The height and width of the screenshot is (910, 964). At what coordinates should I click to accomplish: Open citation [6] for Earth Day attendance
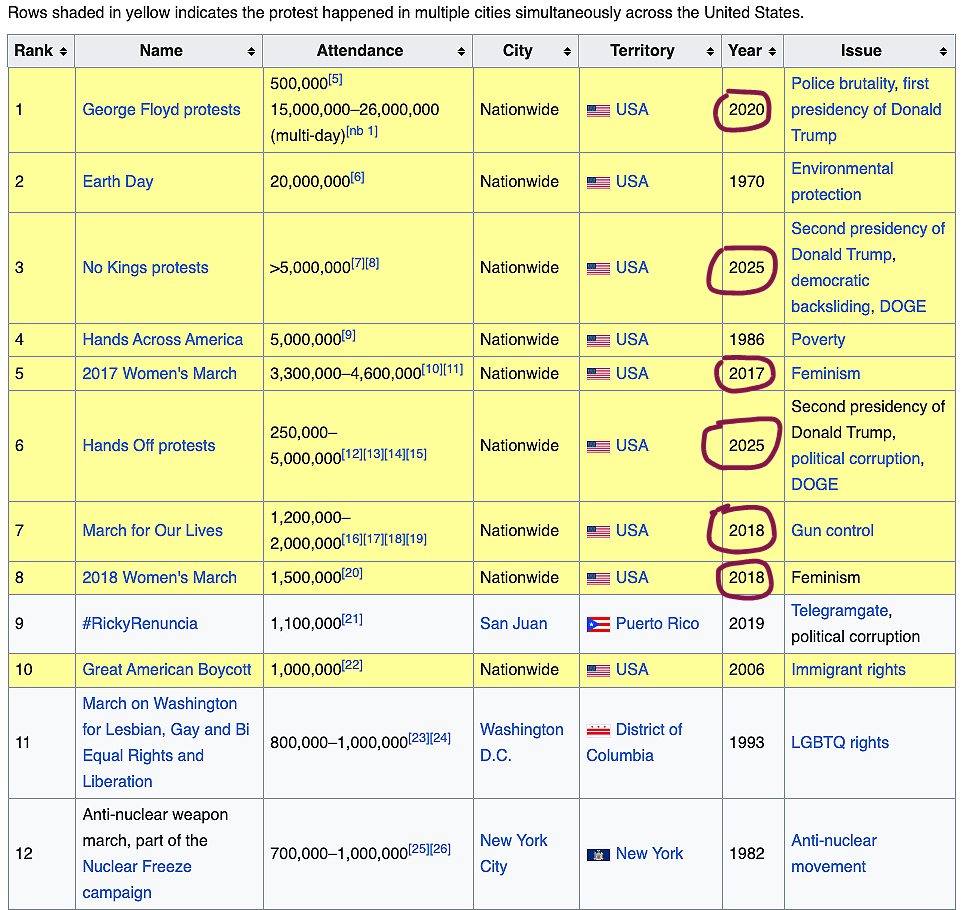pos(357,177)
